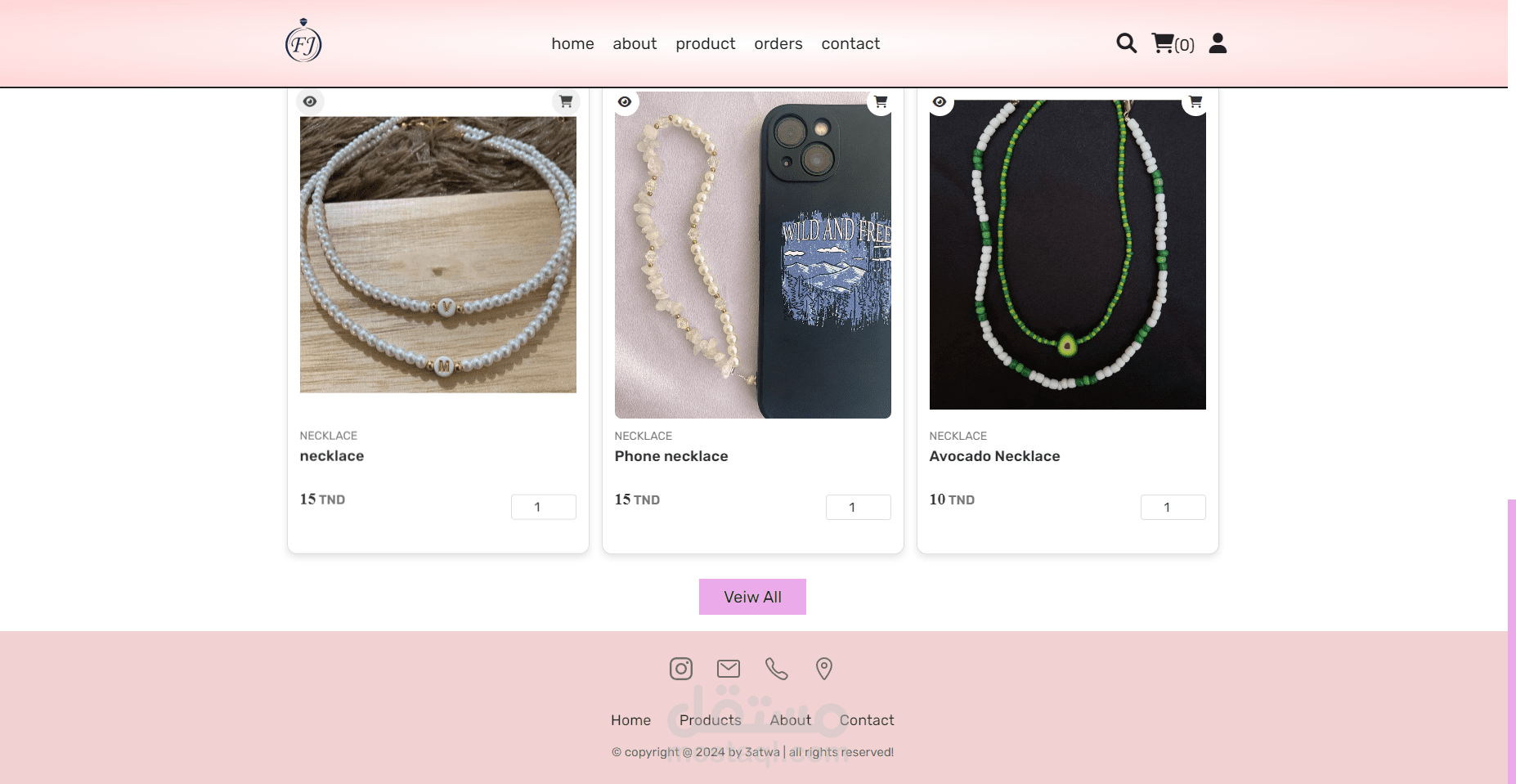Quick view Avocado Necklace via eye icon
1516x784 pixels.
click(x=940, y=102)
